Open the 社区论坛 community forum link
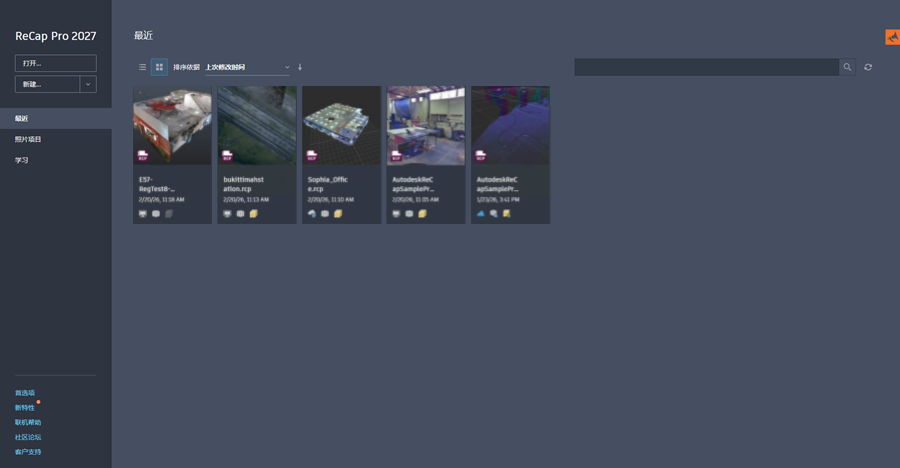 tap(28, 437)
